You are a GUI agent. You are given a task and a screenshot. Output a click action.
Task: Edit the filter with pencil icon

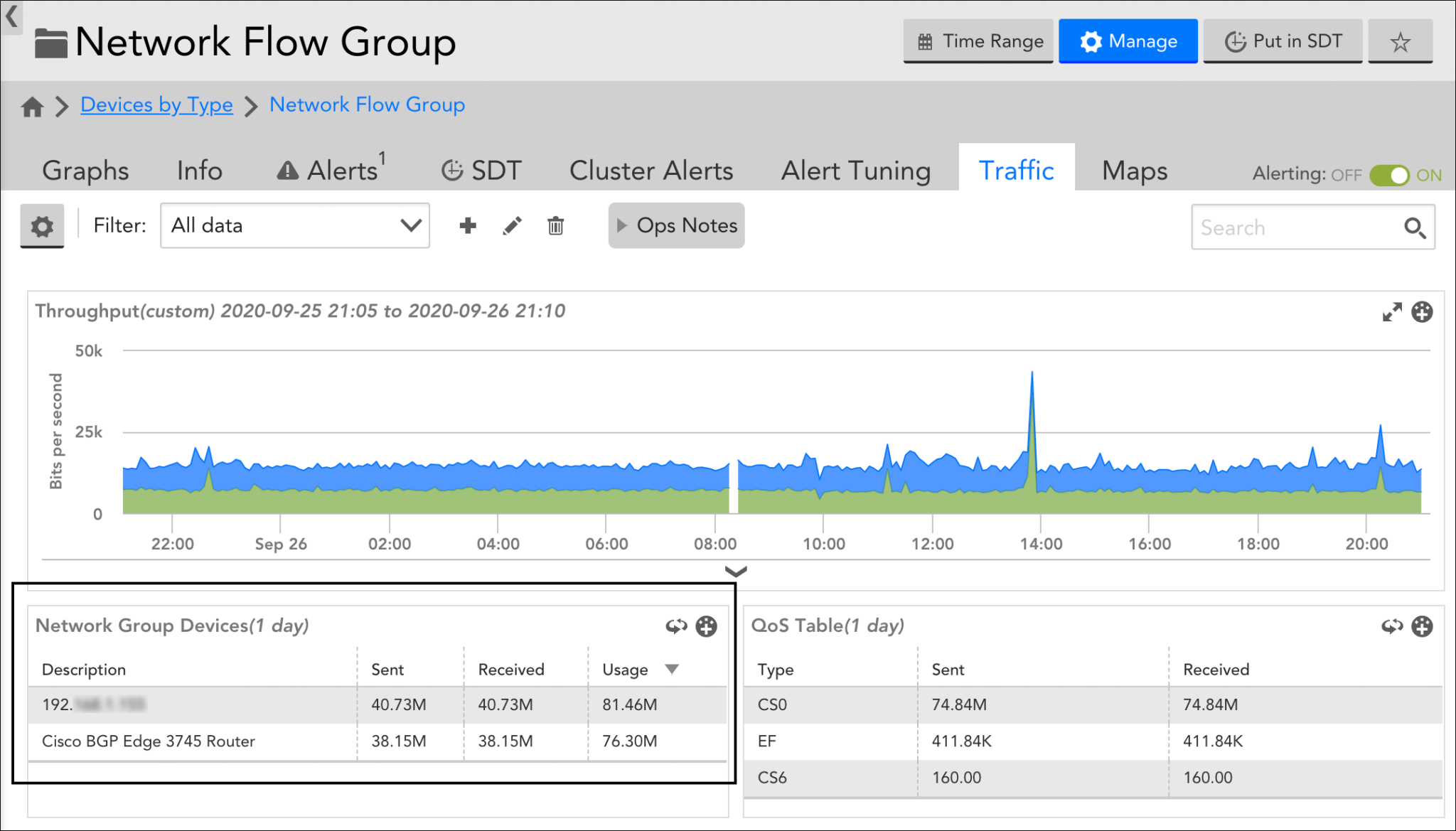(512, 226)
